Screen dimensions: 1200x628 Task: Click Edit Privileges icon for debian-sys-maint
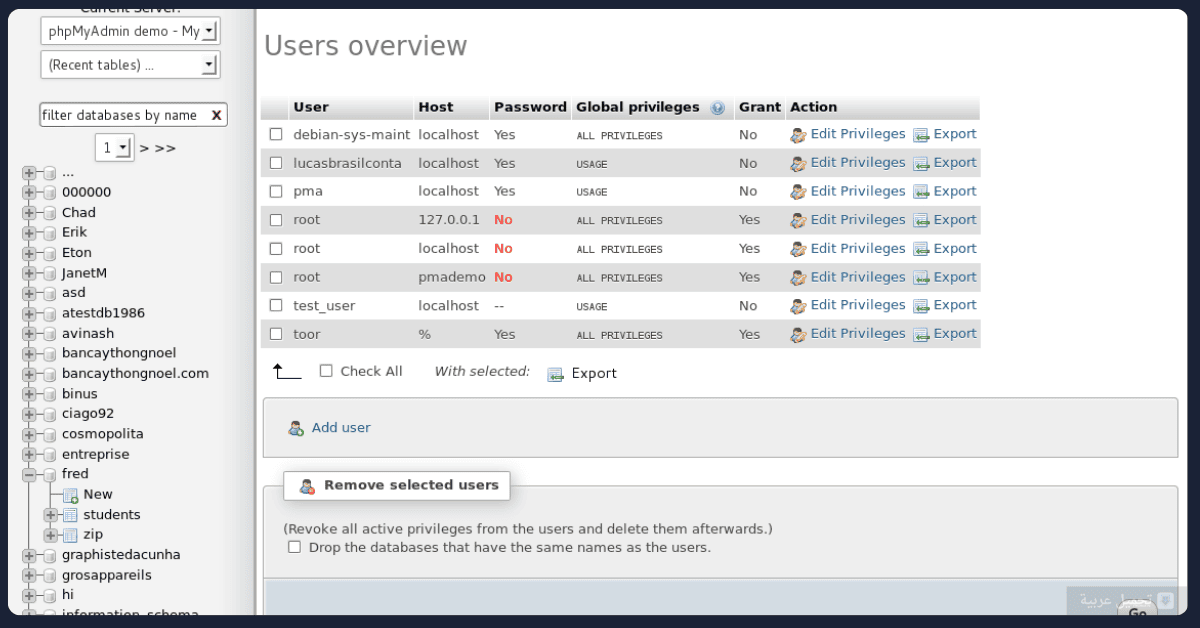click(797, 135)
